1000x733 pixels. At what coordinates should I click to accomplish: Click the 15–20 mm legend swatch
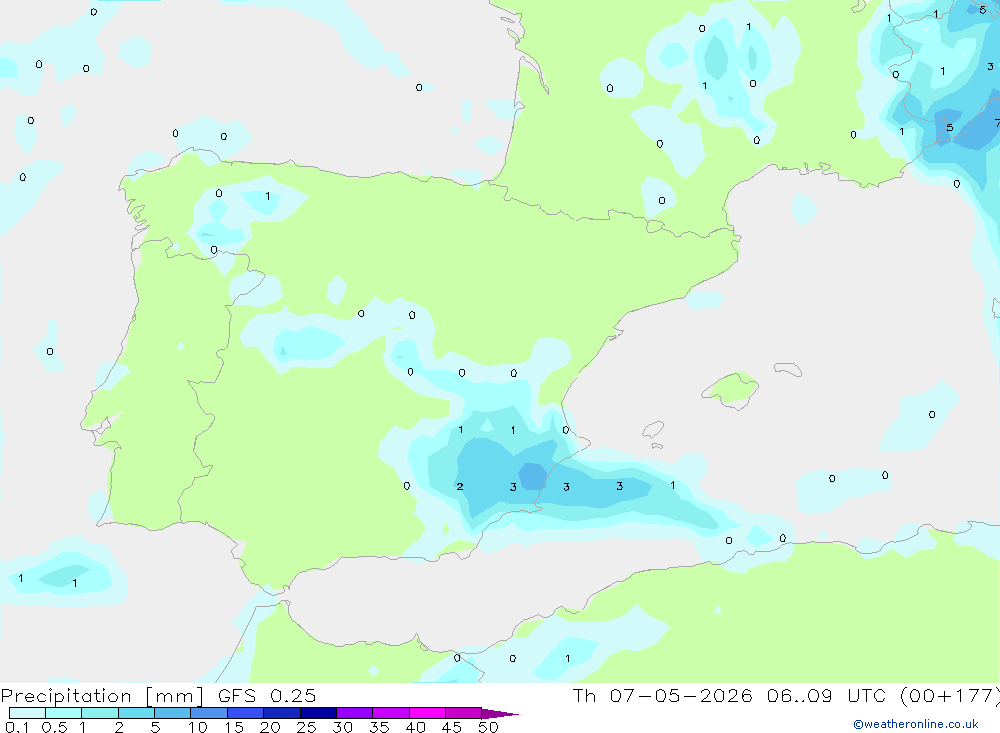tap(246, 713)
